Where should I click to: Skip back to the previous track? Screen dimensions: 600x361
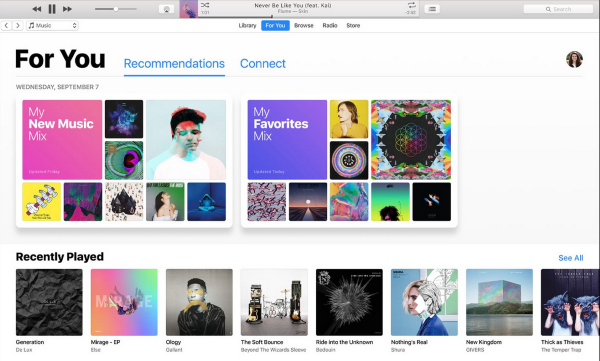click(37, 9)
